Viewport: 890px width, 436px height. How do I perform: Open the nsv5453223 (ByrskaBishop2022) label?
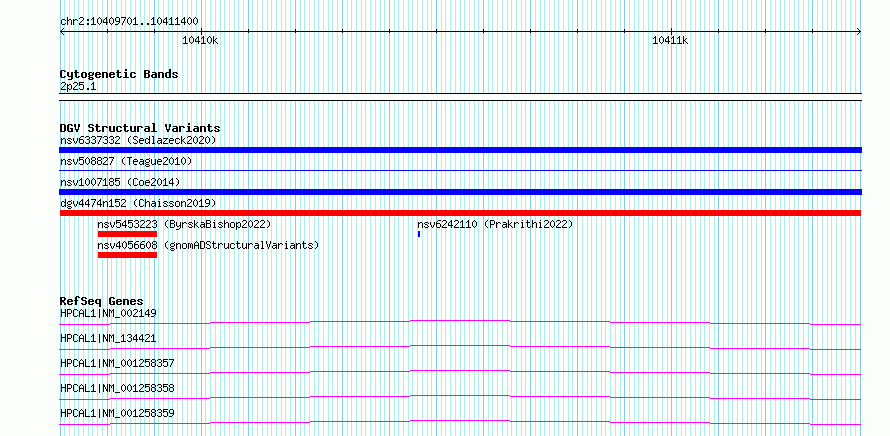point(184,224)
